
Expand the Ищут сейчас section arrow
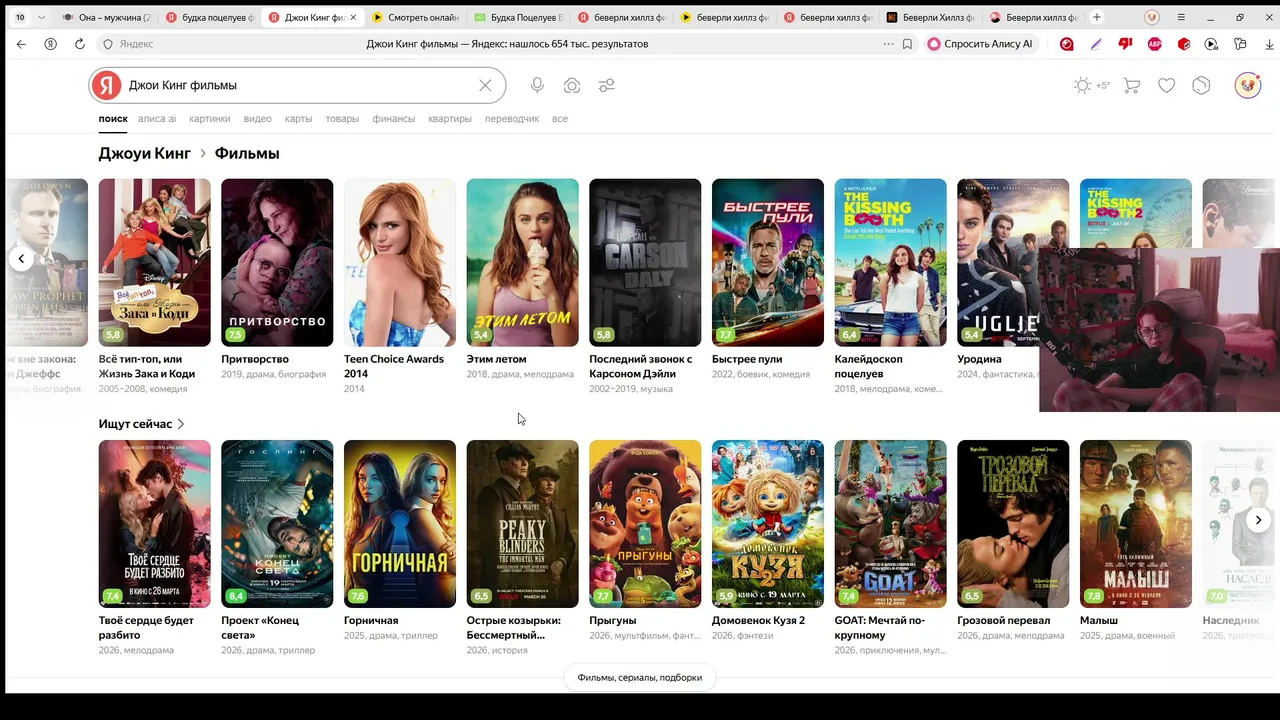(x=180, y=424)
